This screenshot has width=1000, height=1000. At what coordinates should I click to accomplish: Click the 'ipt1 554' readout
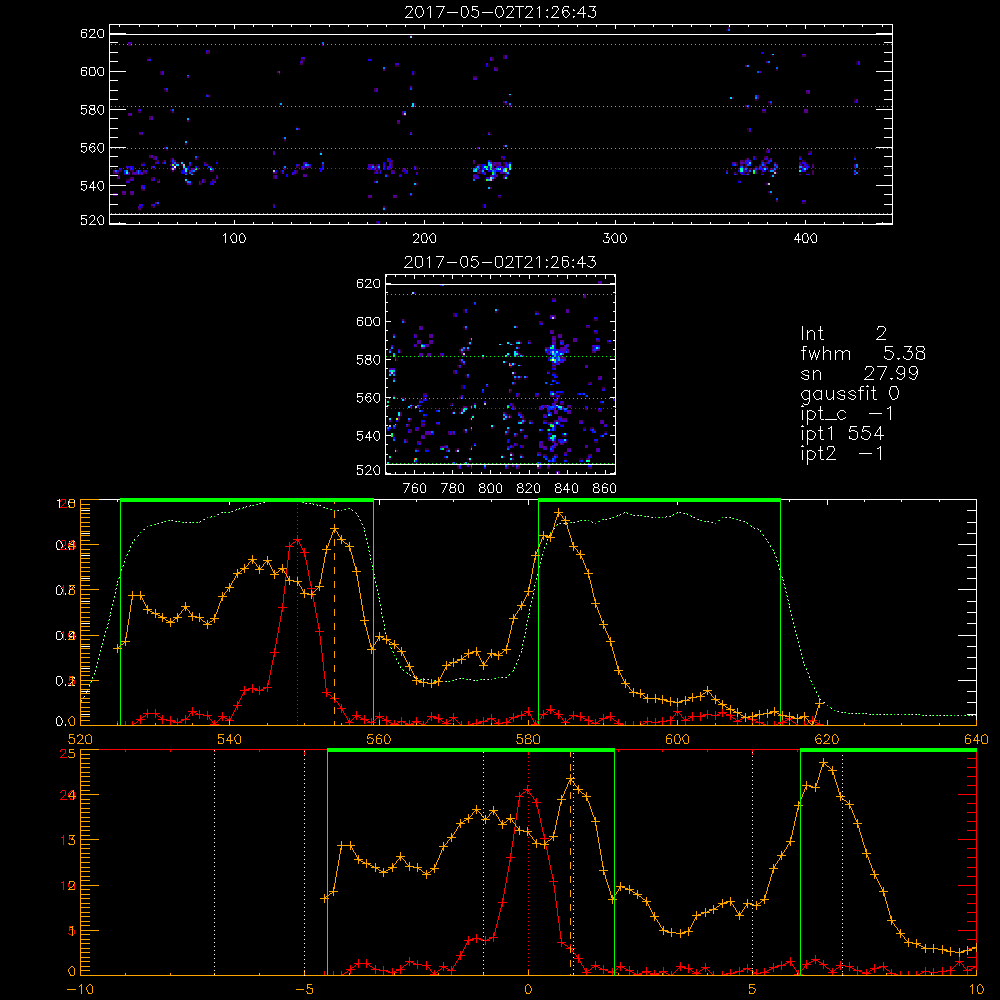[x=842, y=434]
